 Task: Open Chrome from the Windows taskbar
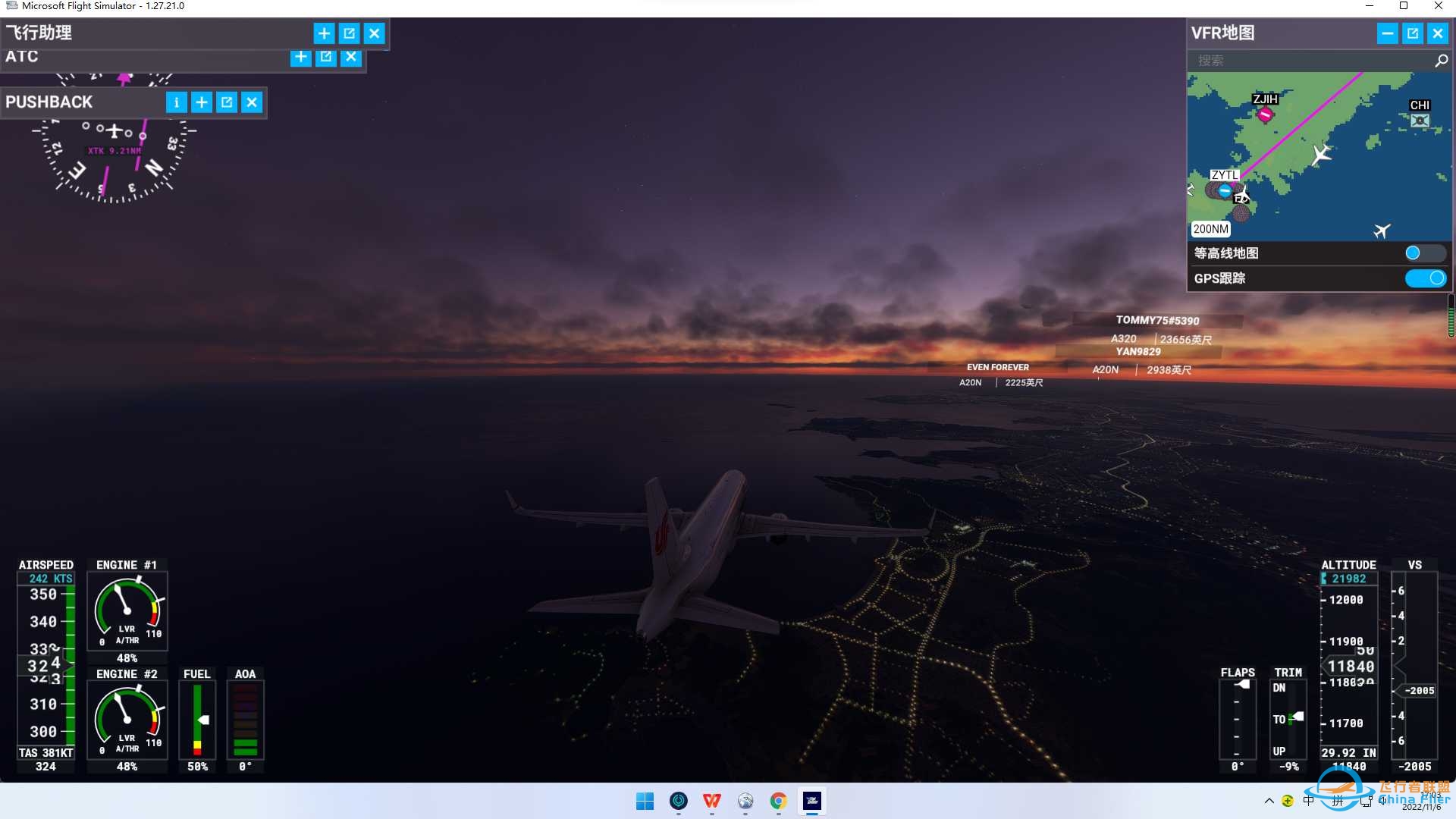[x=778, y=801]
